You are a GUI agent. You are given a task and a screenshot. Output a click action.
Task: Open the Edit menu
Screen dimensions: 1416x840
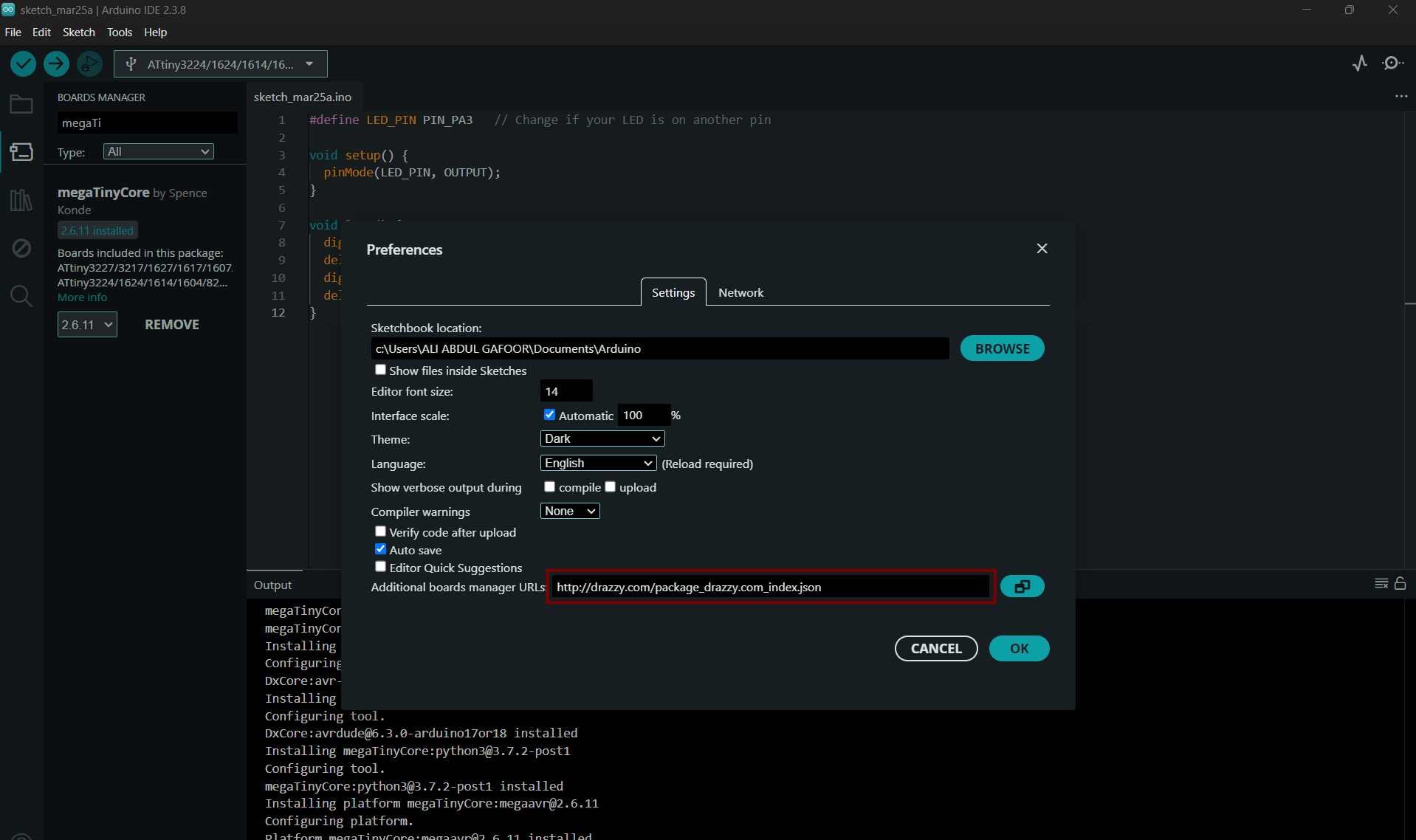[41, 32]
